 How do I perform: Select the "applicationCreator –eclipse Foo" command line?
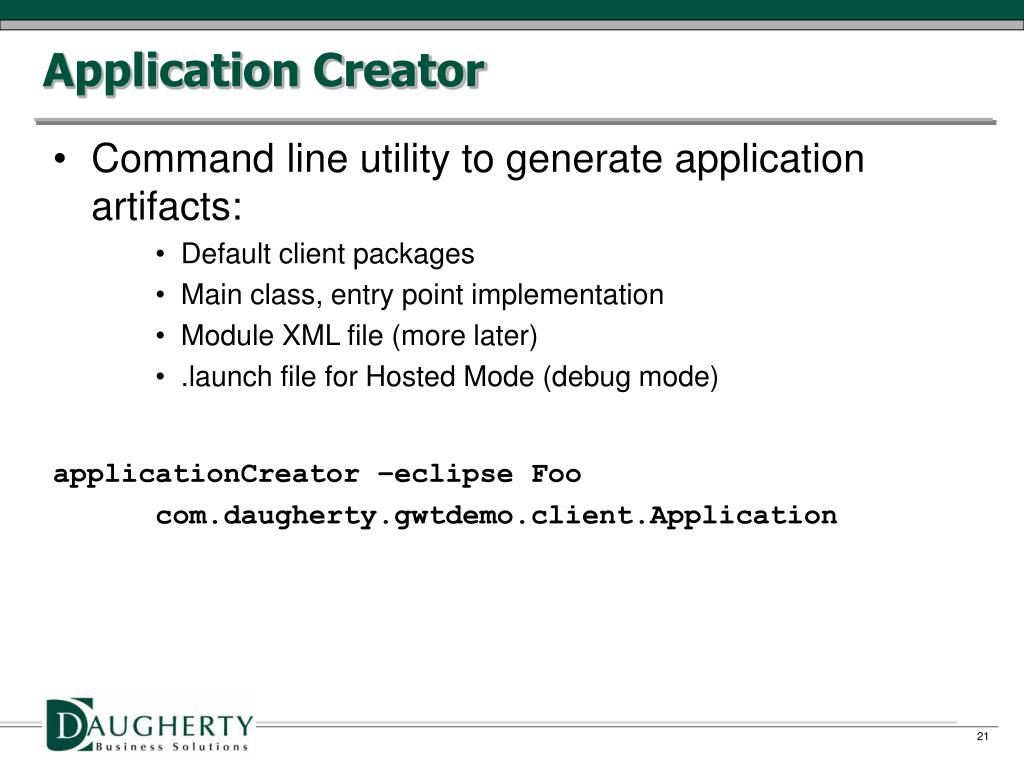tap(317, 475)
